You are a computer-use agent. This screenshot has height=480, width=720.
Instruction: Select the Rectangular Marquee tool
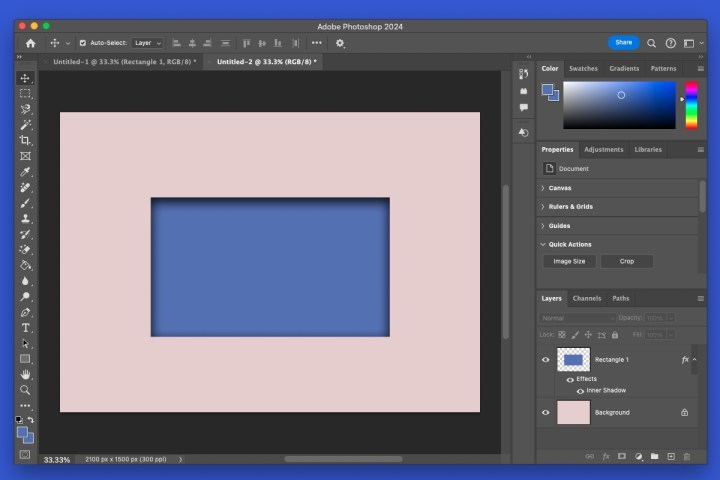click(26, 93)
